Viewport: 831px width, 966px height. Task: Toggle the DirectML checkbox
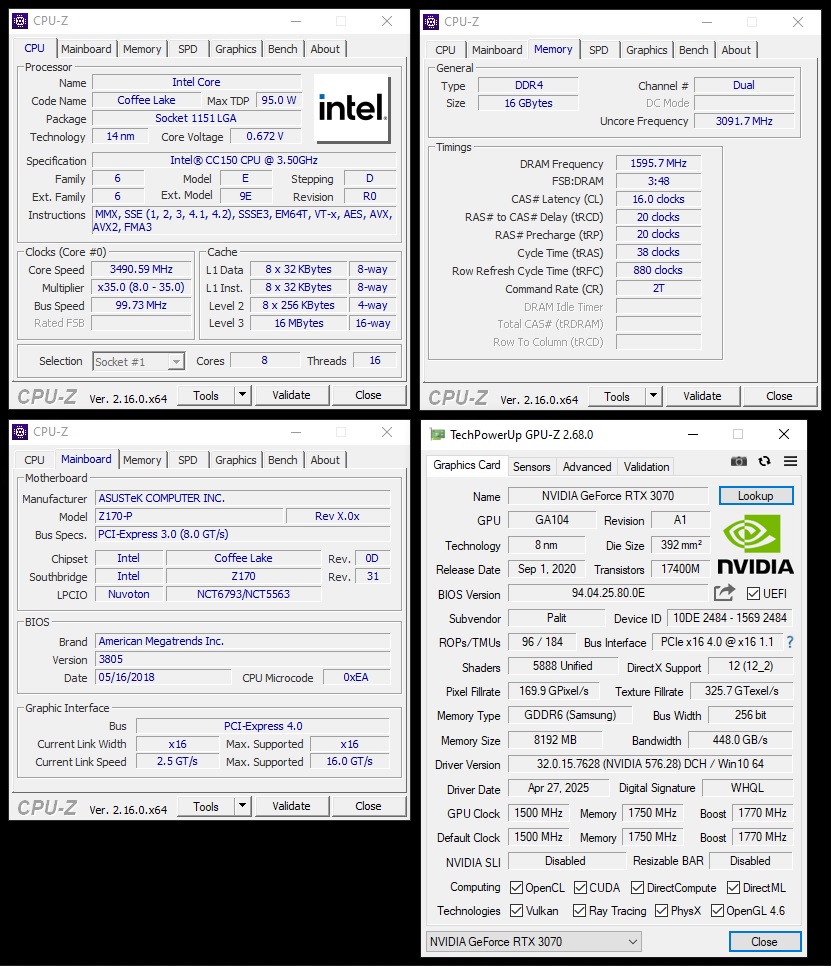coord(733,888)
